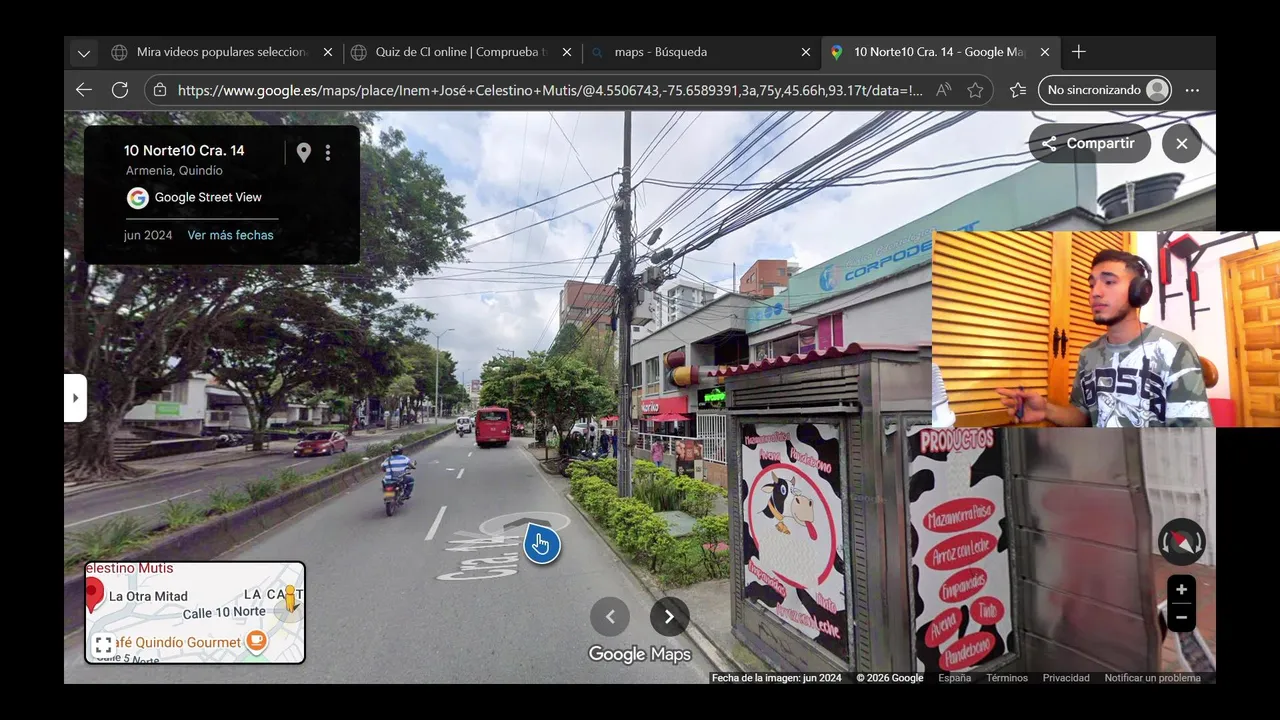1280x720 pixels.
Task: Go back to the previous page
Action: [x=84, y=90]
